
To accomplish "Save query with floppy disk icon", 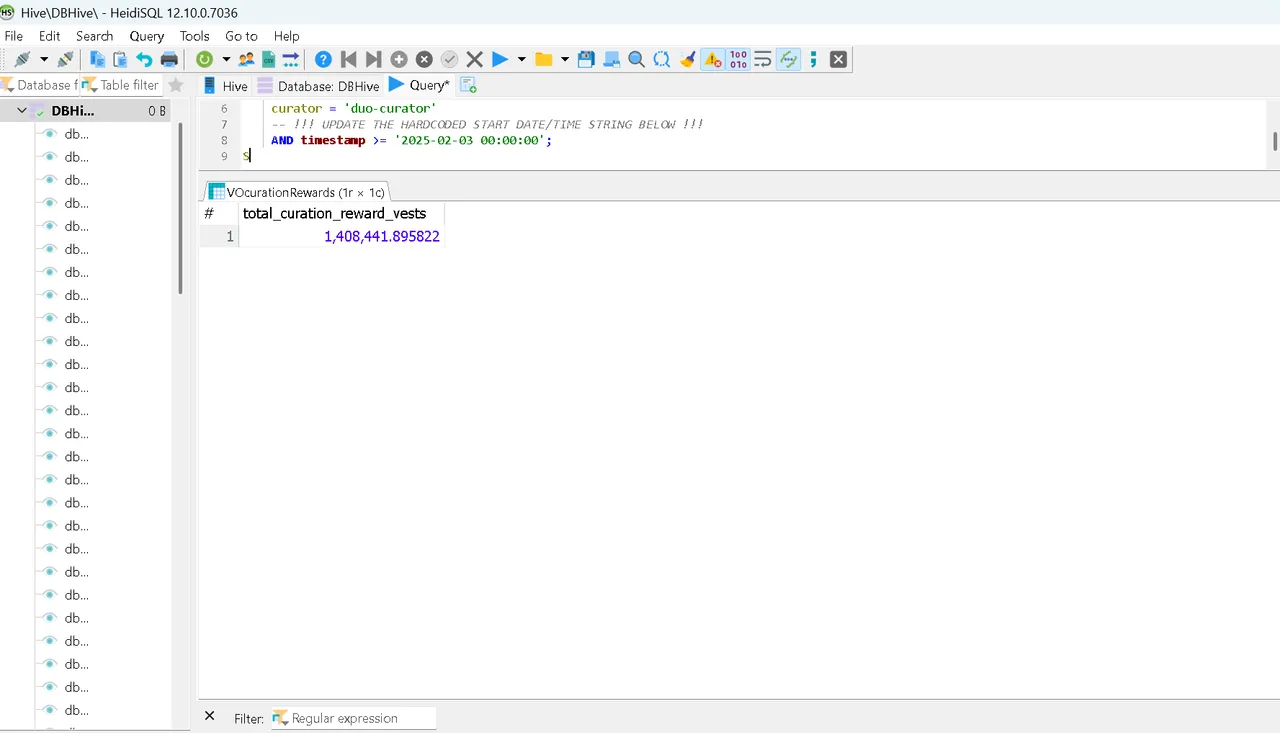I will pos(586,59).
